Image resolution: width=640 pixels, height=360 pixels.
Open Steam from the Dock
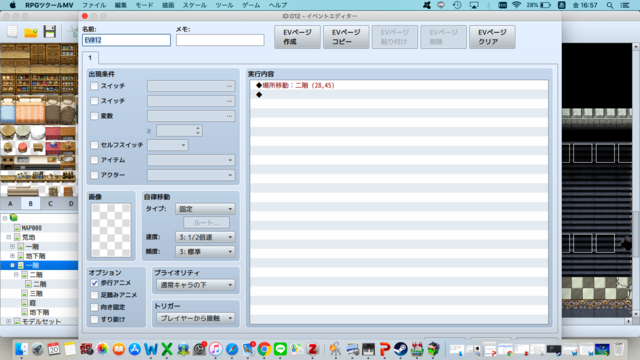click(400, 349)
